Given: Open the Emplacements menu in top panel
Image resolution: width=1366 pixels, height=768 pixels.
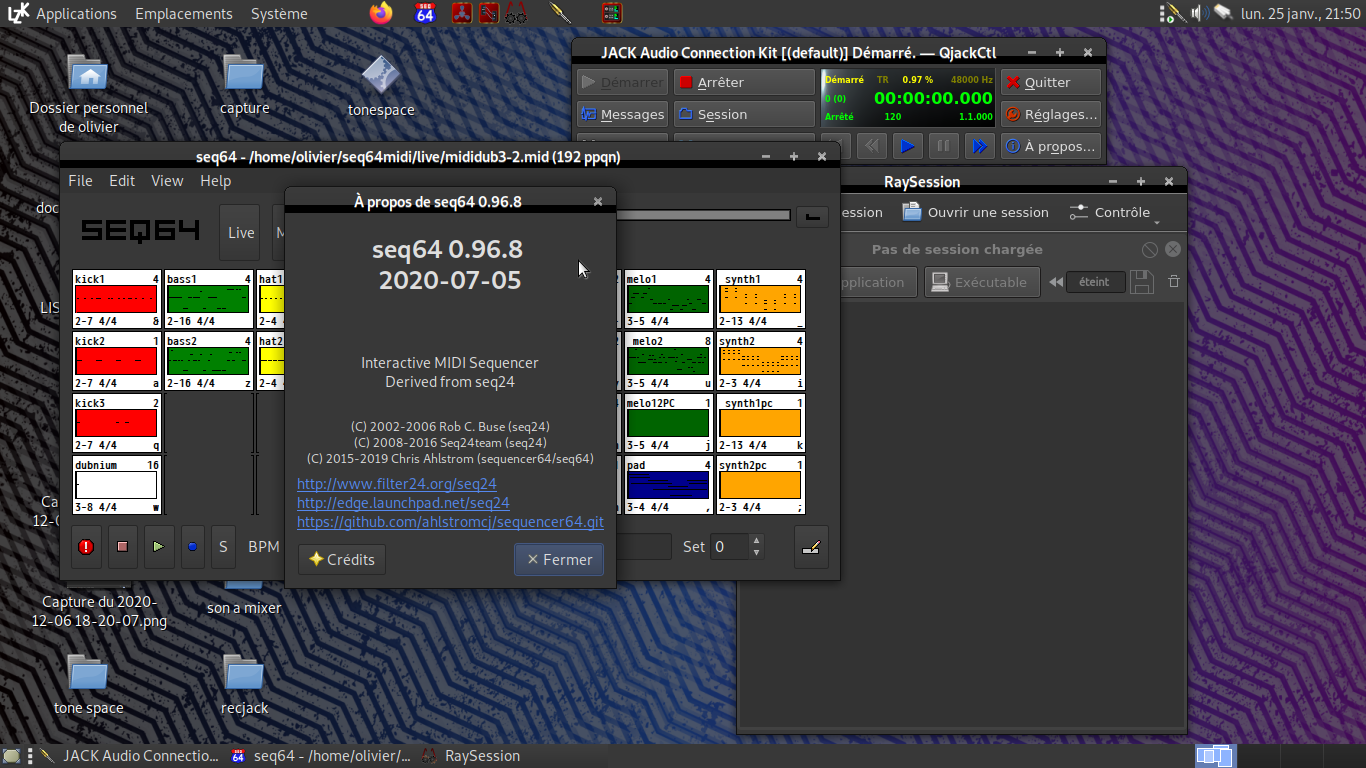Looking at the screenshot, I should pyautogui.click(x=184, y=14).
